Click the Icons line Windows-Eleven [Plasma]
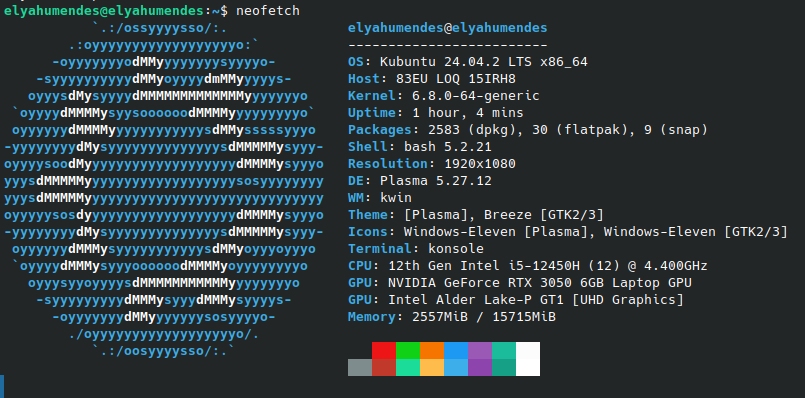Screen dimensions: 805x398 click(x=567, y=232)
